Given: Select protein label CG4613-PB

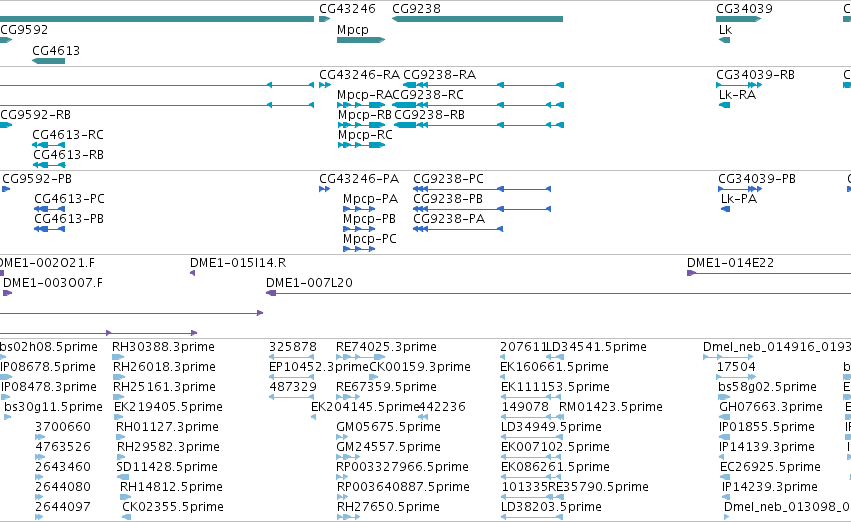Looking at the screenshot, I should [x=69, y=219].
